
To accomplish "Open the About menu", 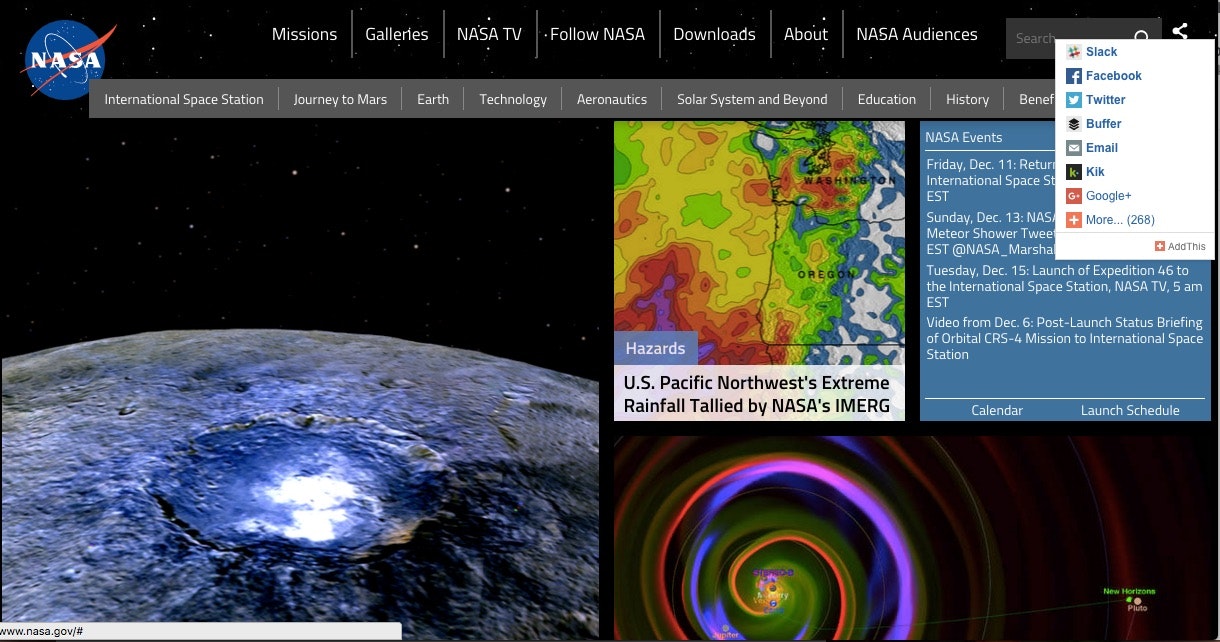I will click(x=805, y=34).
